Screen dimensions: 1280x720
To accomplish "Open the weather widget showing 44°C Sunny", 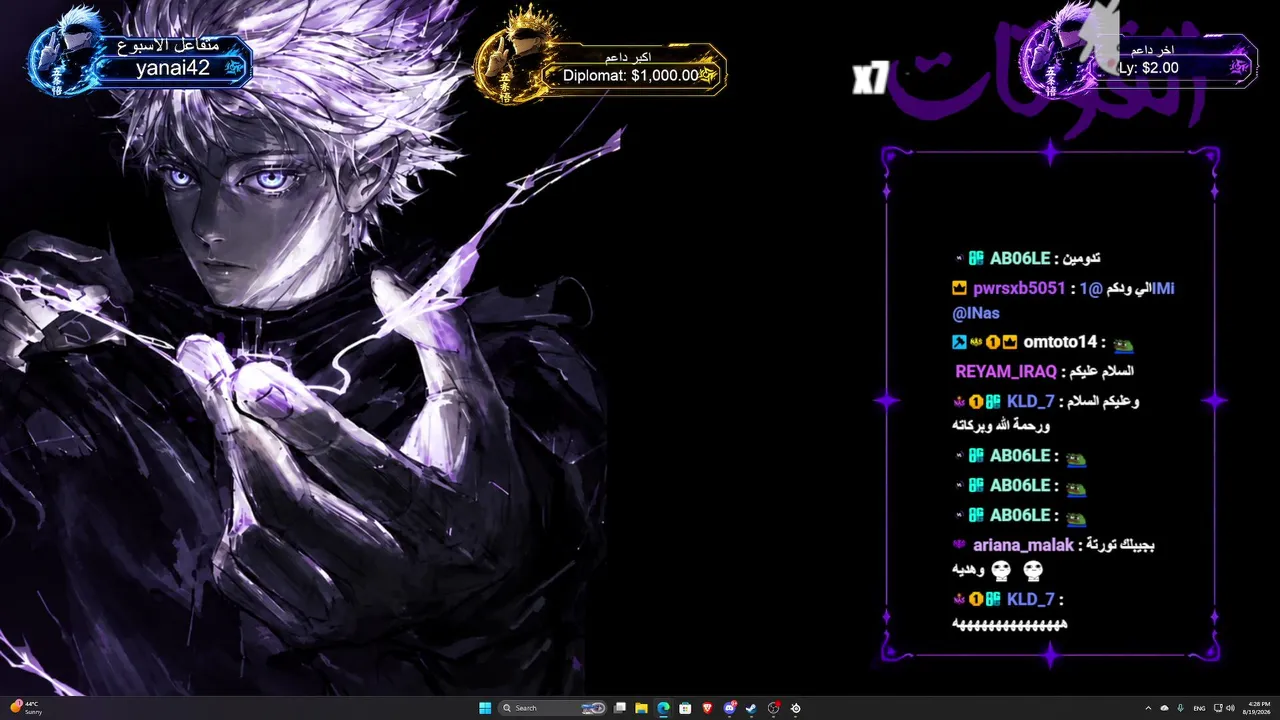I will 26,708.
